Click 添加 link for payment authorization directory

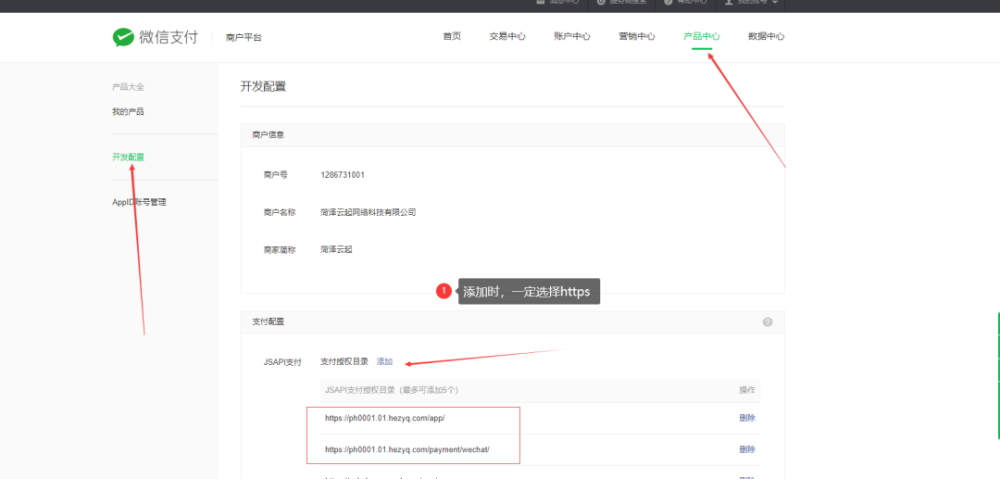385,362
